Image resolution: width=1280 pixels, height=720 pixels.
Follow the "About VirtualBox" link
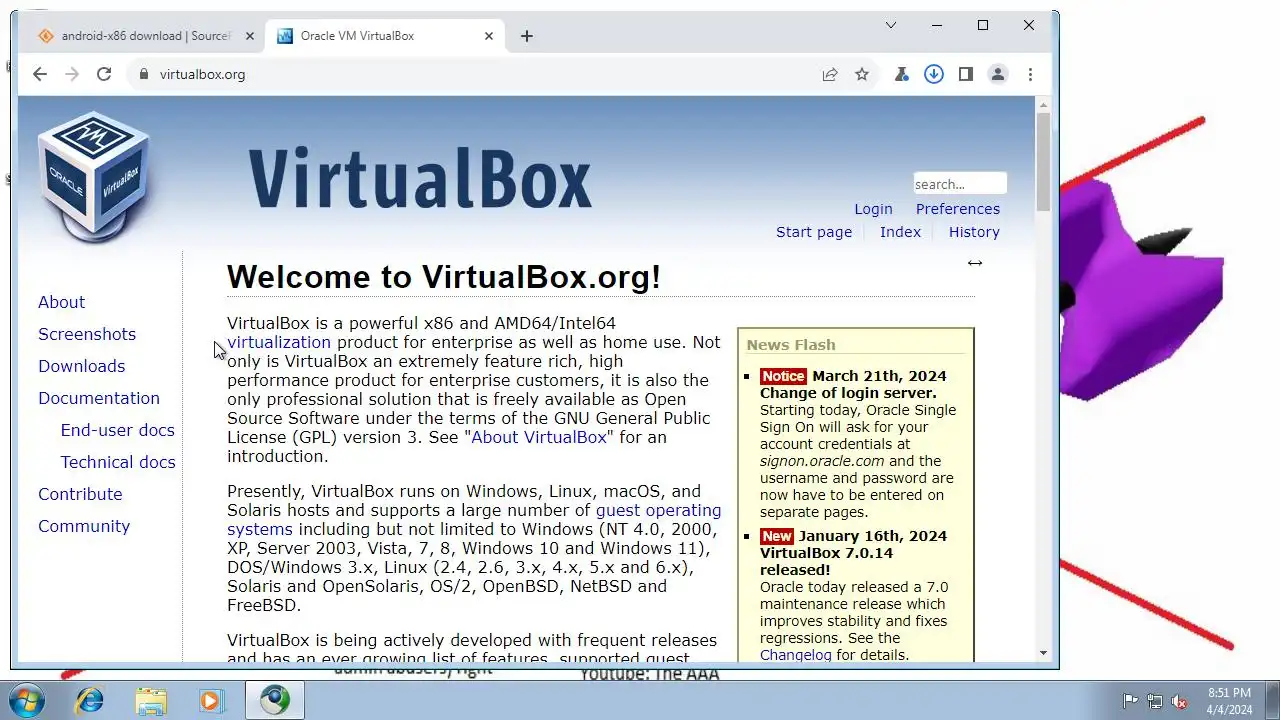point(539,437)
